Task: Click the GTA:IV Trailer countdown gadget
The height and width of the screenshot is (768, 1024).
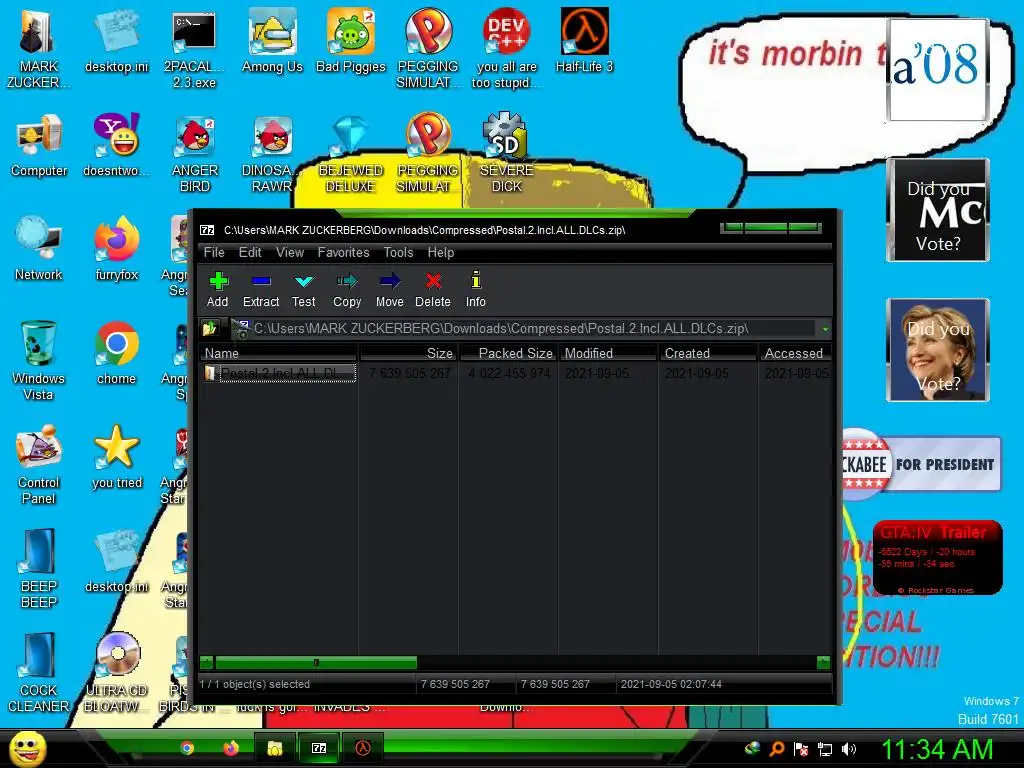Action: click(x=937, y=558)
